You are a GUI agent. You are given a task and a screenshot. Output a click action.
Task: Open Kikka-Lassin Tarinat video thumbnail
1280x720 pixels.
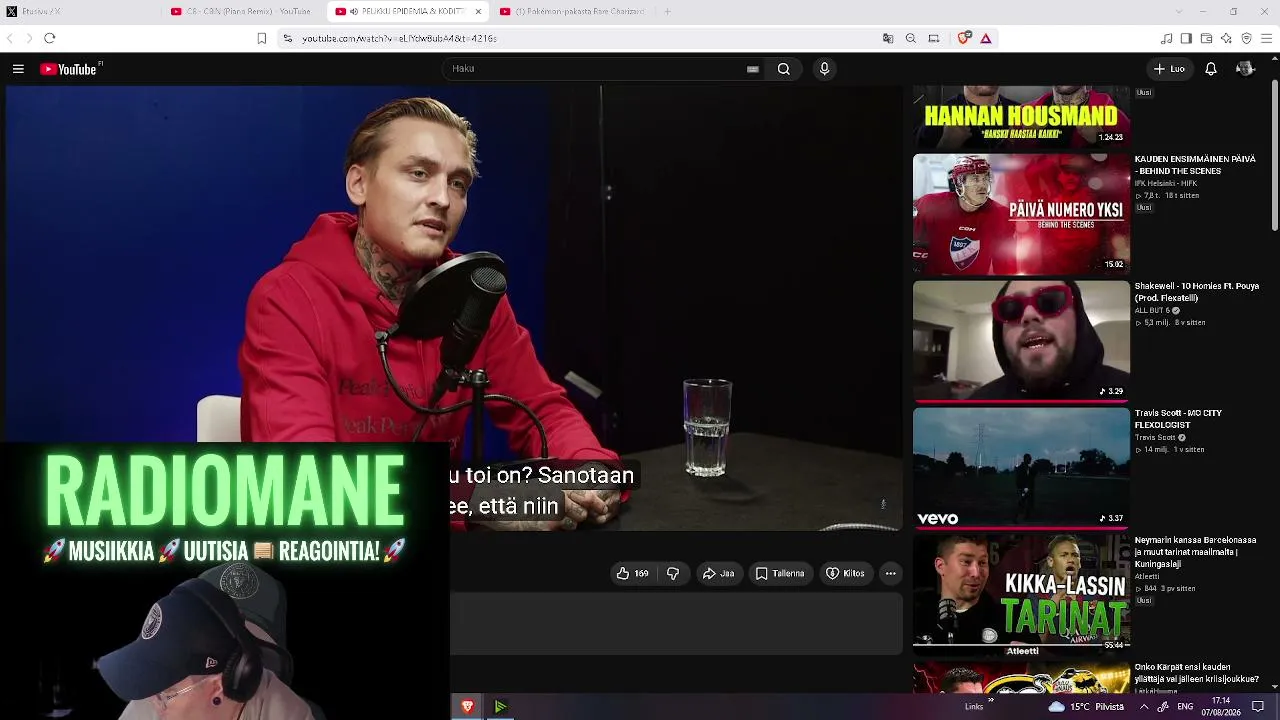[1021, 595]
